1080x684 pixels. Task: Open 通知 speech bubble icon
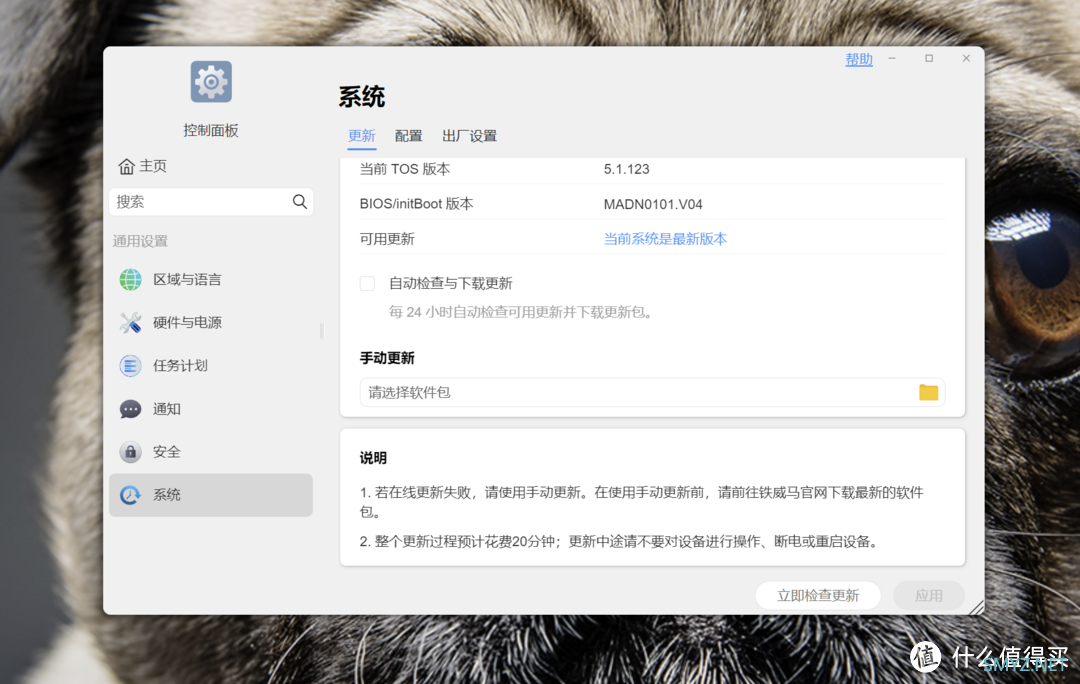point(131,409)
